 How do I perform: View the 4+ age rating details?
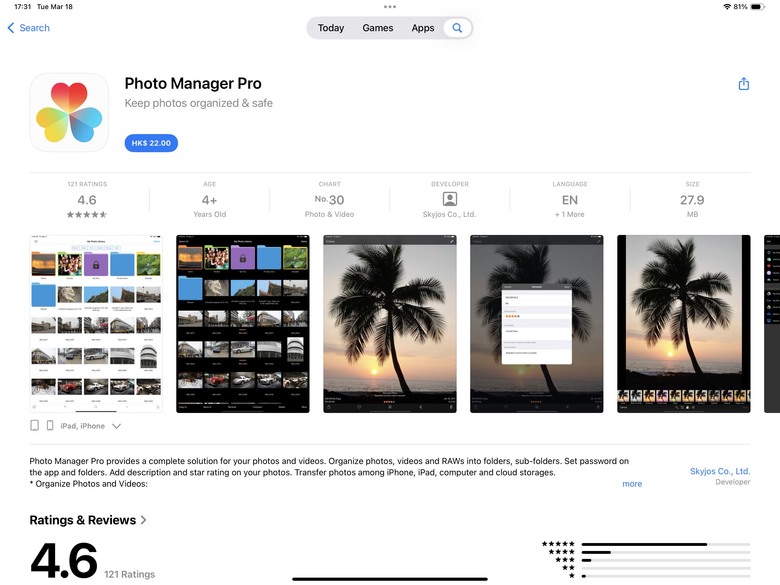tap(209, 199)
